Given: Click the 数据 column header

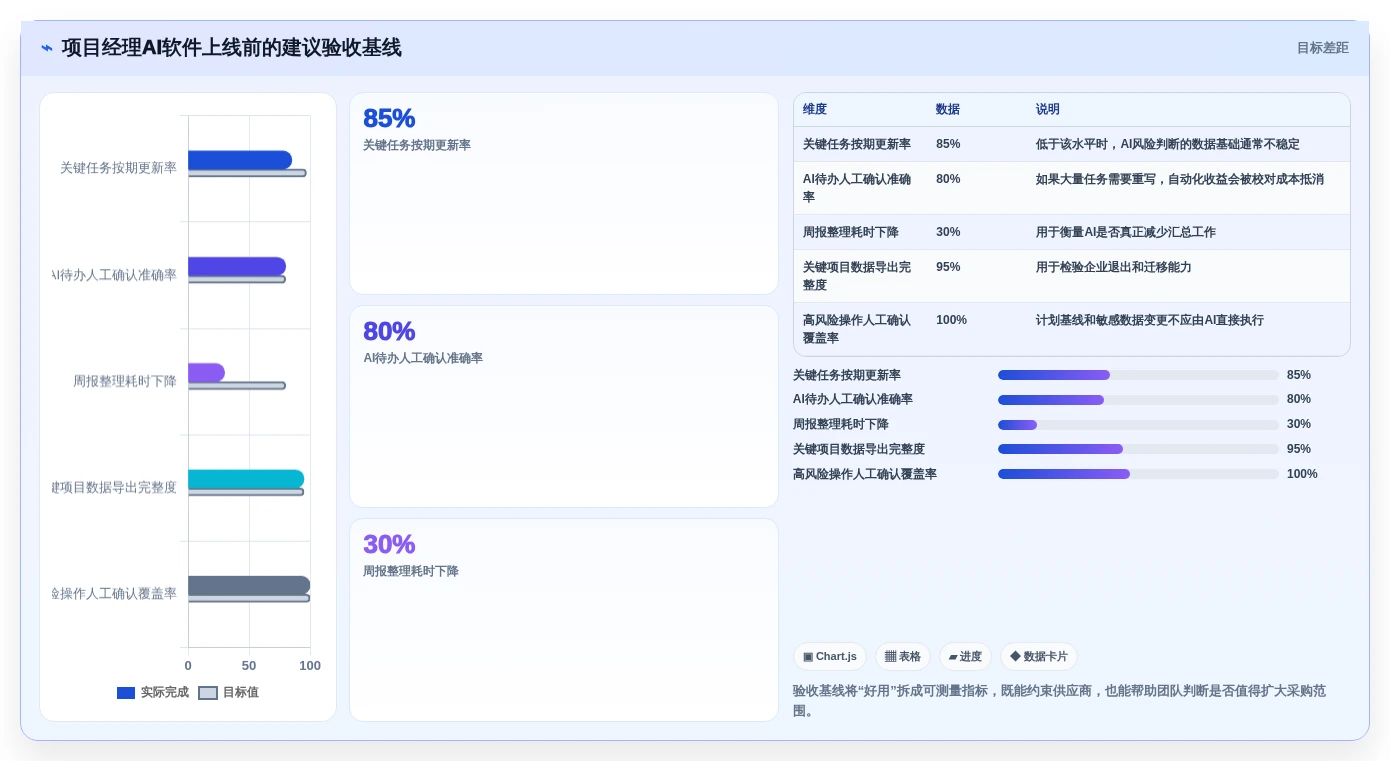Looking at the screenshot, I should tap(948, 110).
